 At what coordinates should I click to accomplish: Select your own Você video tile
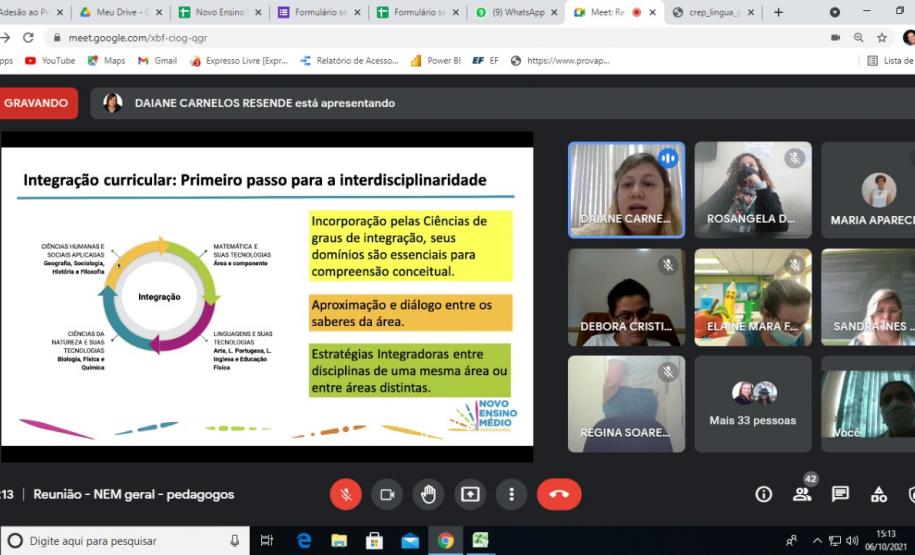[x=868, y=404]
